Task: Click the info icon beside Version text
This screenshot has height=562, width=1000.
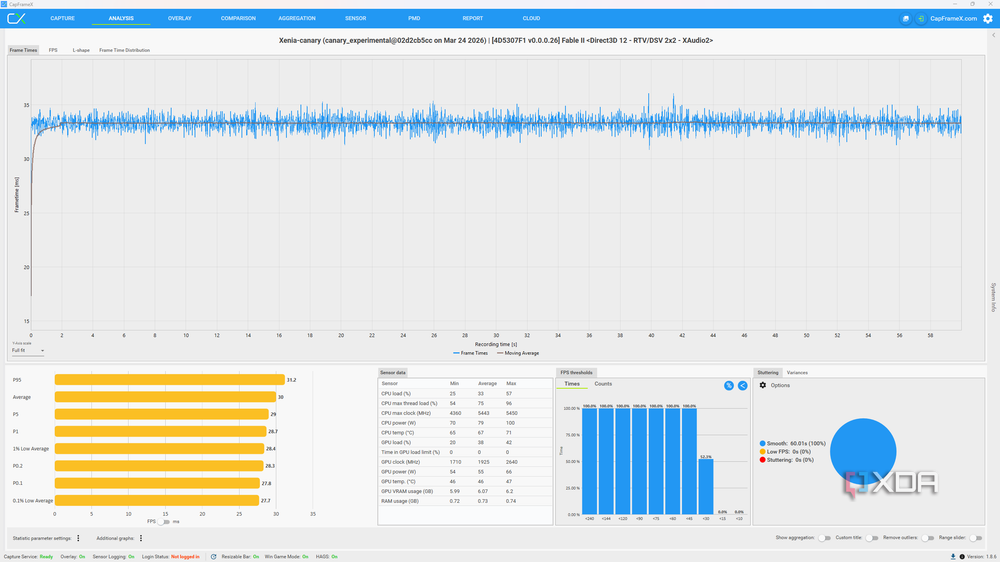Action: [x=962, y=556]
